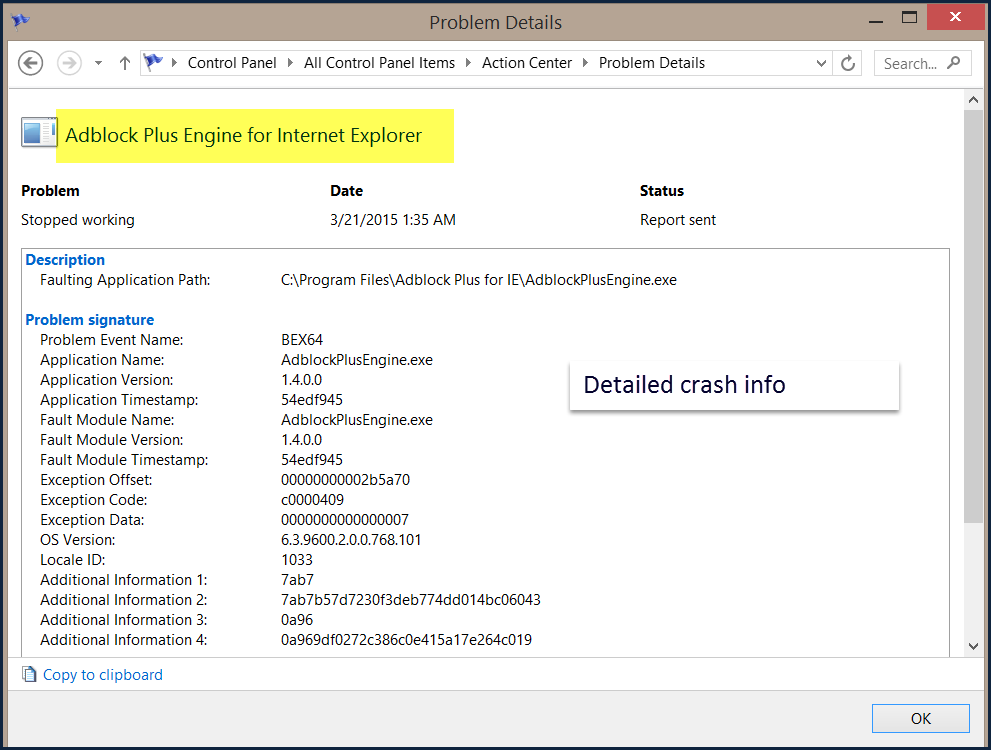Click the vertical scrollbar thumb
Viewport: 991px width, 750px height.
(x=973, y=316)
